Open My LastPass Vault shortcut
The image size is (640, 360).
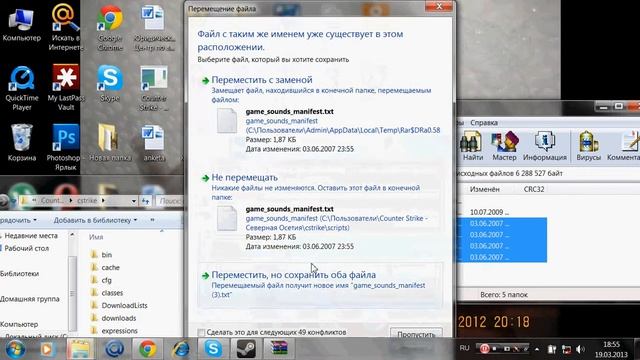pos(66,88)
